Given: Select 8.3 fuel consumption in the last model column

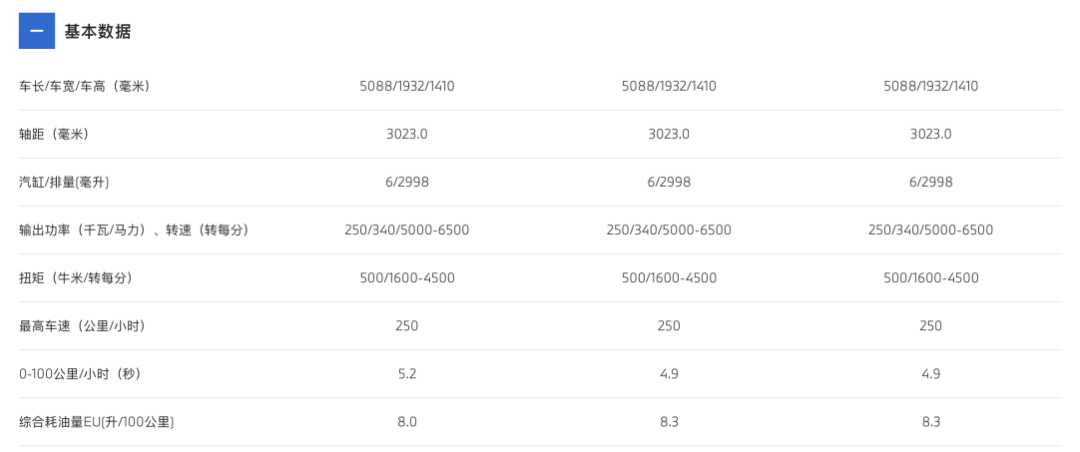Looking at the screenshot, I should coord(931,422).
